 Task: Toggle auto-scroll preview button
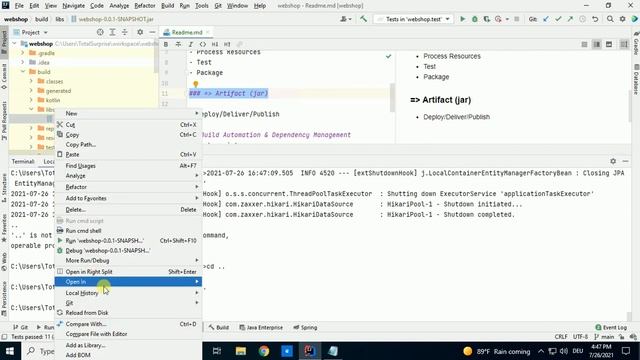tap(624, 44)
